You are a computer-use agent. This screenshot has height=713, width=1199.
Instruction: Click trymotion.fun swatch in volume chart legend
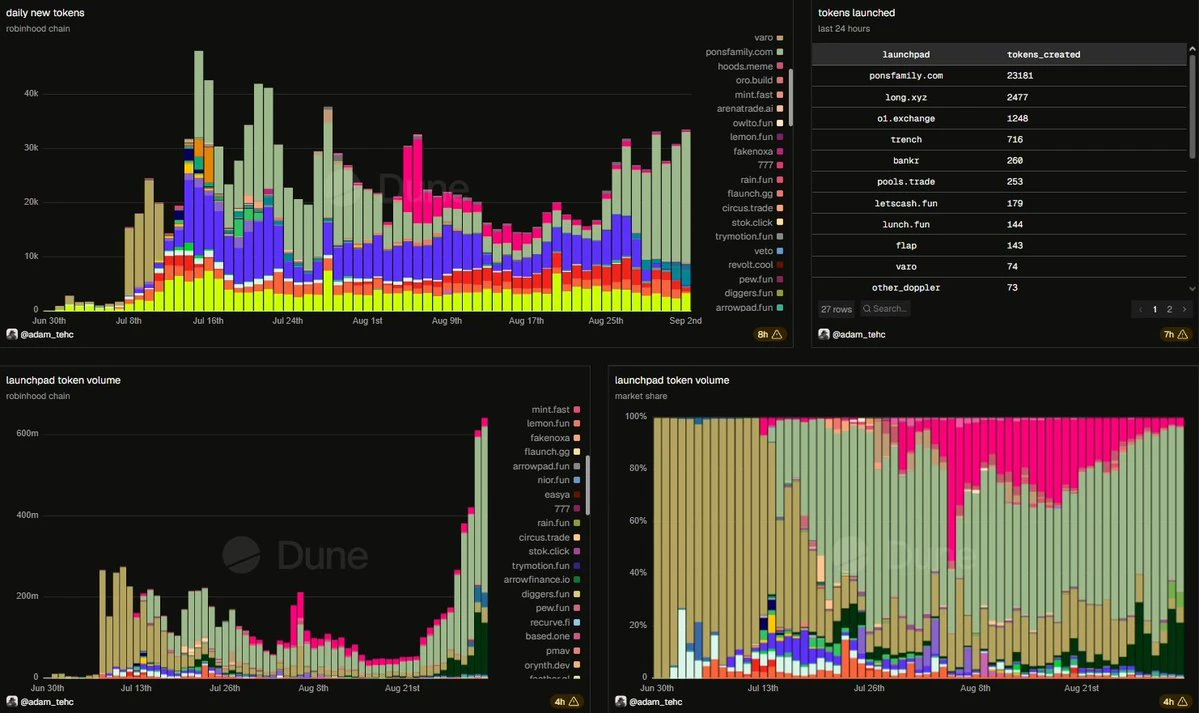pyautogui.click(x=577, y=566)
